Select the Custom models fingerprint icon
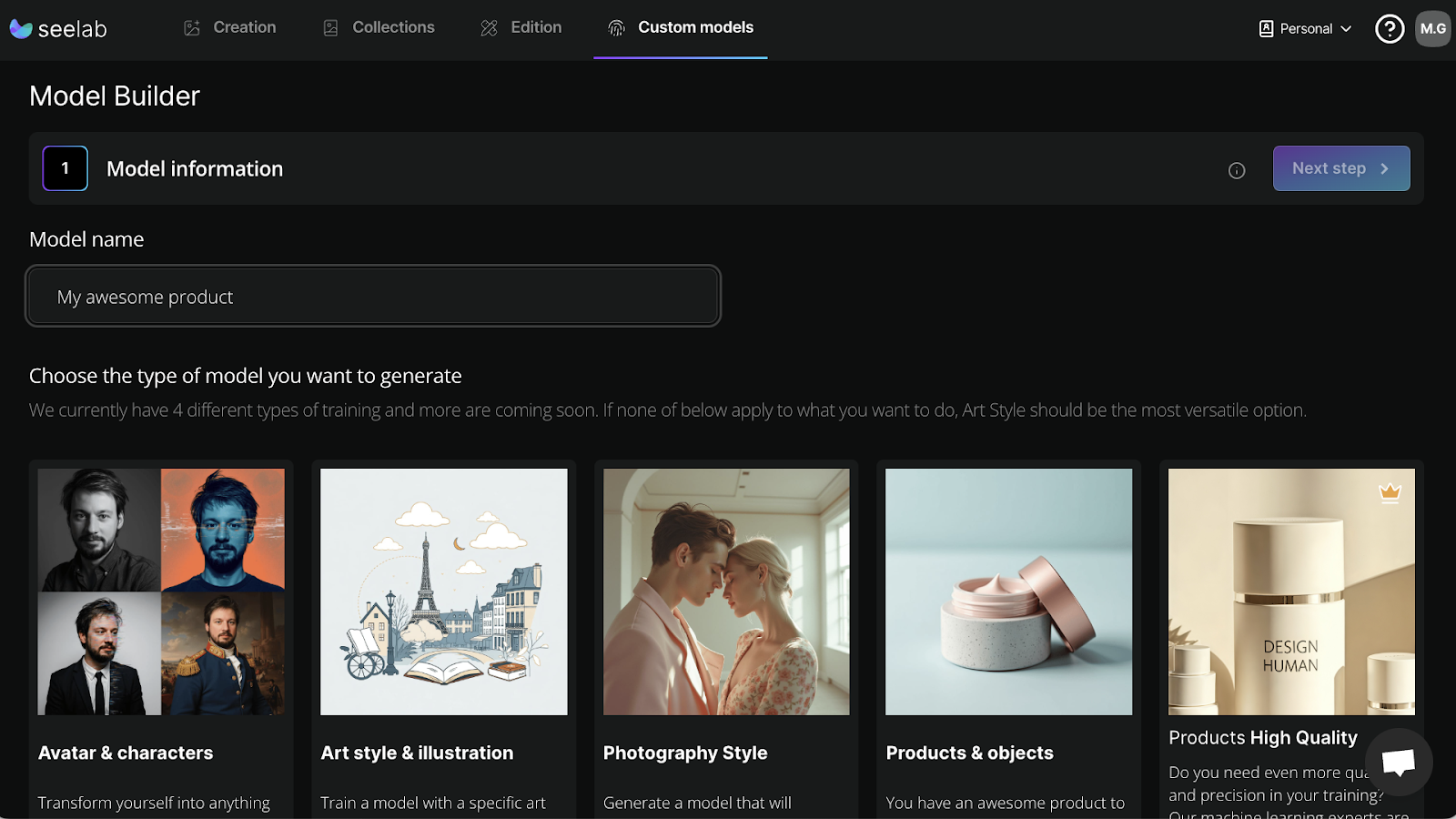Screen dimensions: 1456x819 tap(617, 28)
